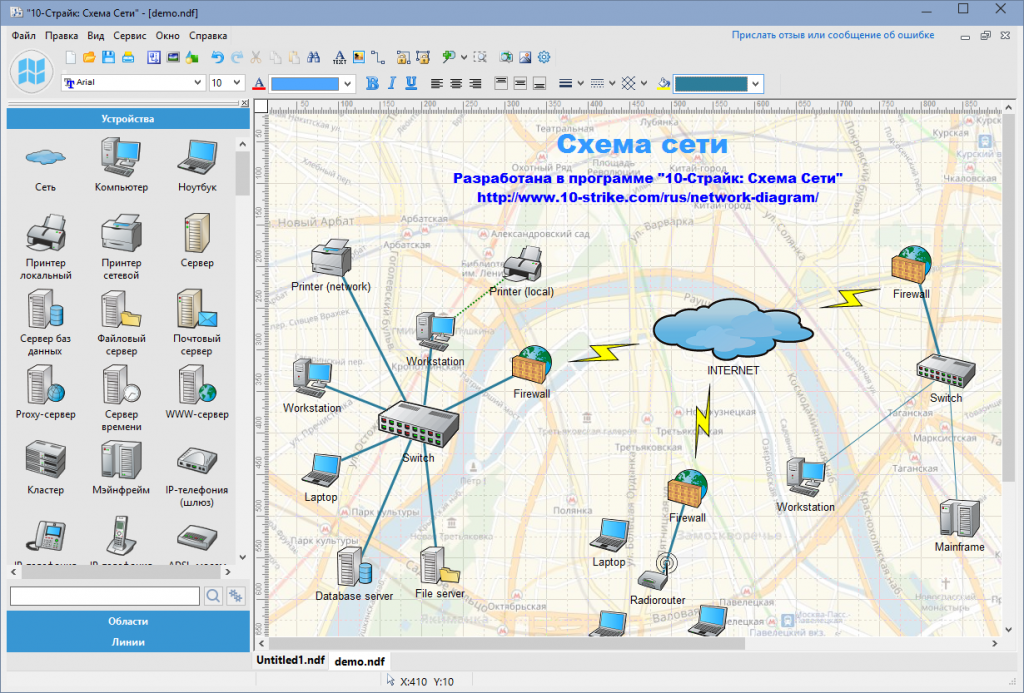The image size is (1024, 693).
Task: Center text horizontally
Action: pos(456,83)
